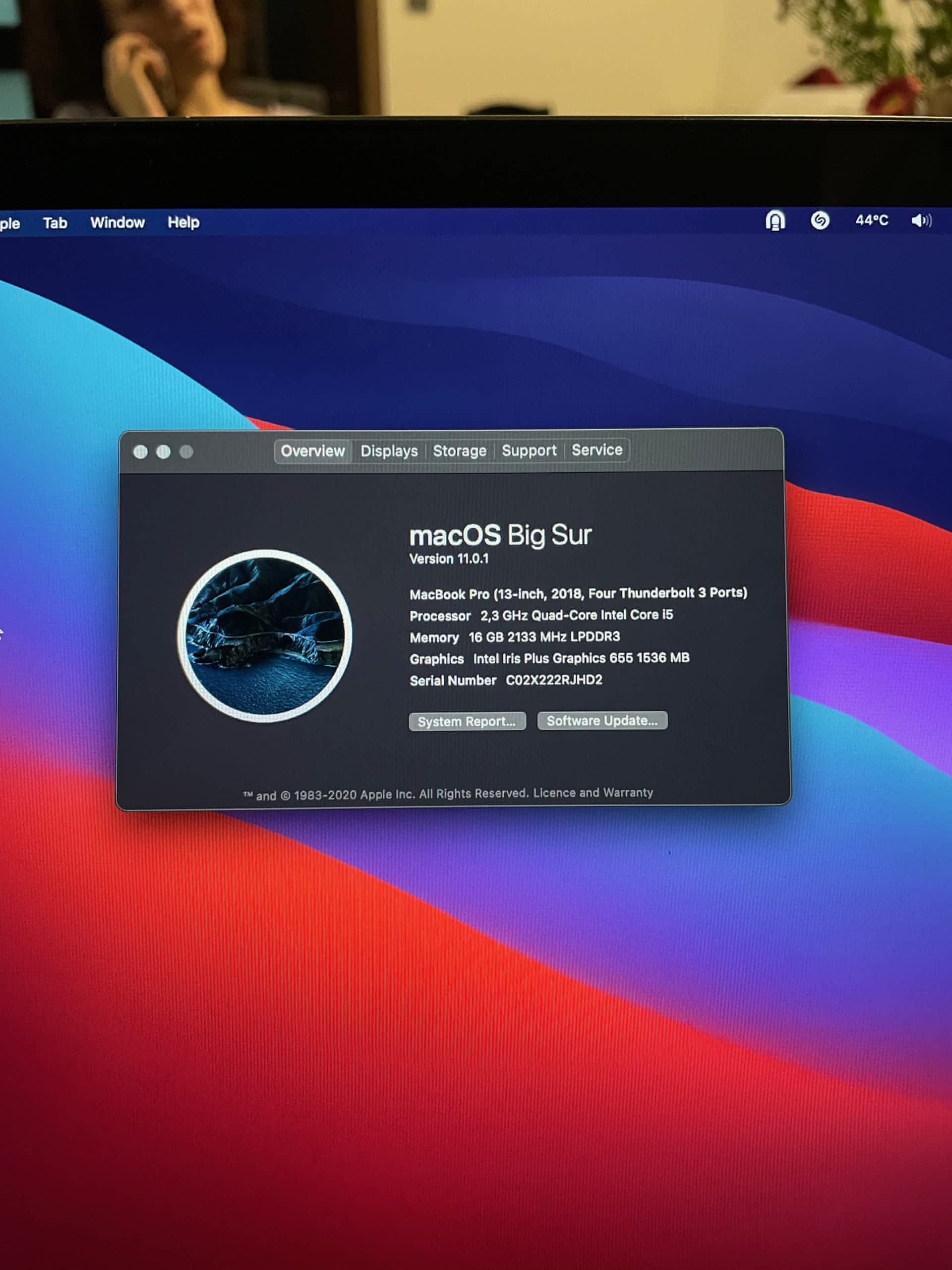Open the Licence and Warranty link
952x1270 pixels.
[x=593, y=793]
